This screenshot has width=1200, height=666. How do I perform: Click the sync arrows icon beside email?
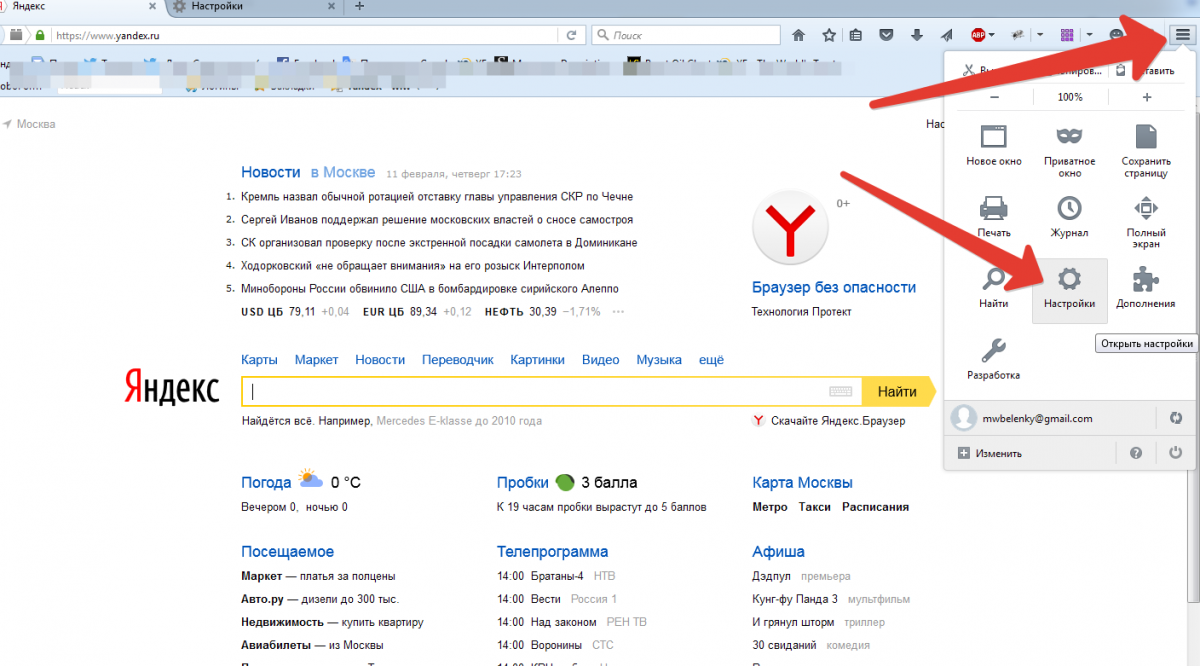(1175, 418)
